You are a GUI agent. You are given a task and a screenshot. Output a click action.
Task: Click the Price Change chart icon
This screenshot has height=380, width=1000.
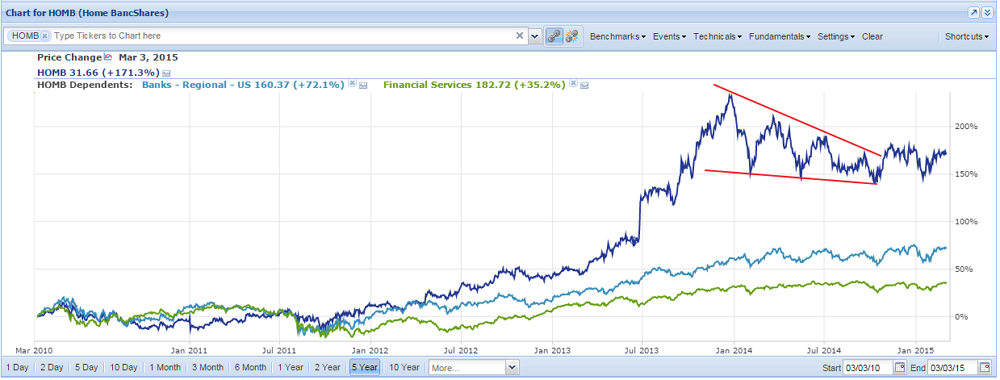[108, 57]
